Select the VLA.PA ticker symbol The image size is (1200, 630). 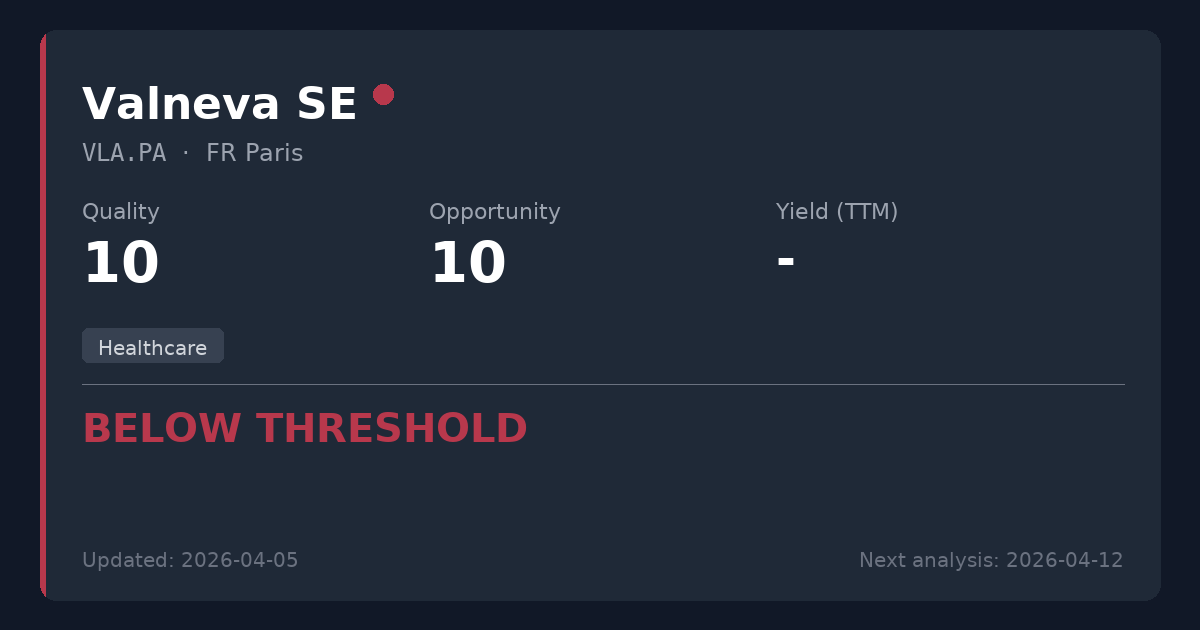pos(124,153)
